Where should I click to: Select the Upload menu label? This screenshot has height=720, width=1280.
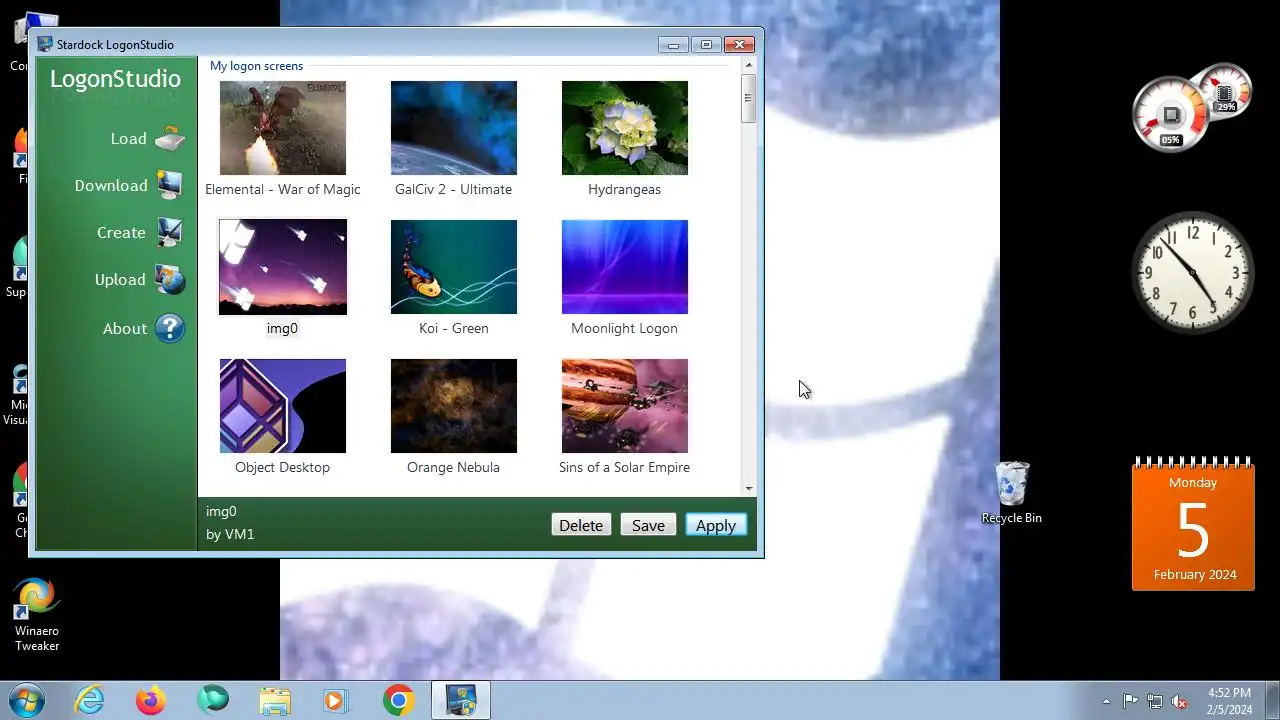pyautogui.click(x=120, y=280)
